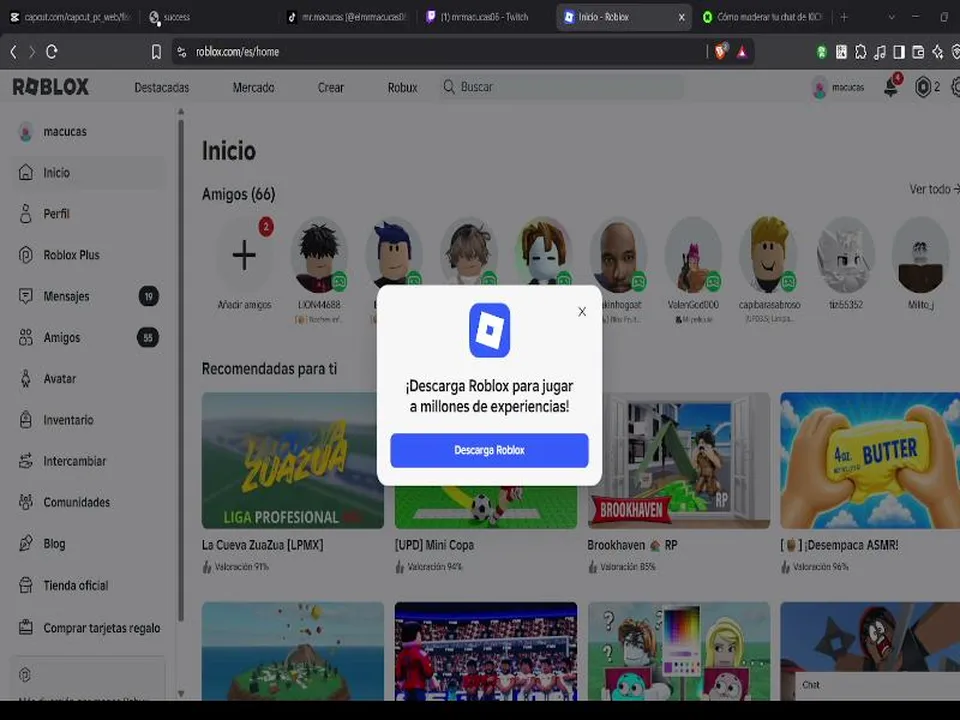The width and height of the screenshot is (960, 720).
Task: Click the Roblox logo in header
Action: [51, 87]
